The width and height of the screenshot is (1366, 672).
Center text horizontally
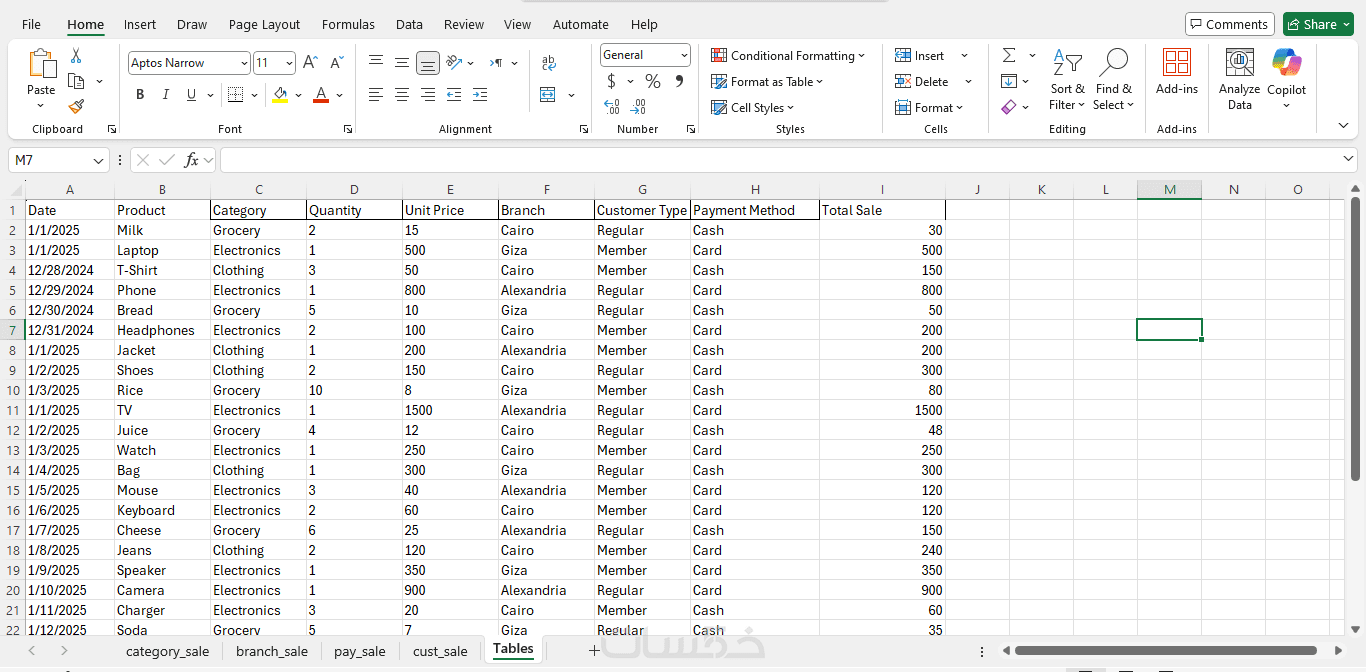(x=402, y=95)
